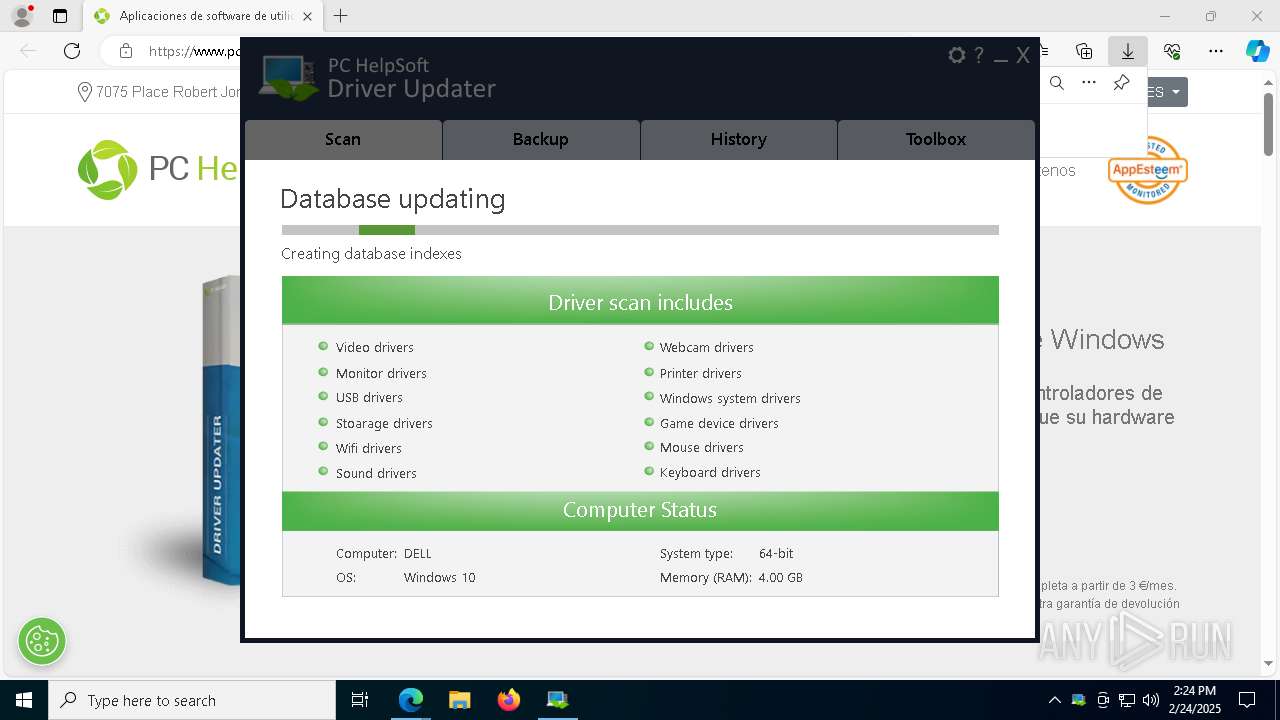
Task: Click the 'Windows 10' OS value
Action: (440, 577)
